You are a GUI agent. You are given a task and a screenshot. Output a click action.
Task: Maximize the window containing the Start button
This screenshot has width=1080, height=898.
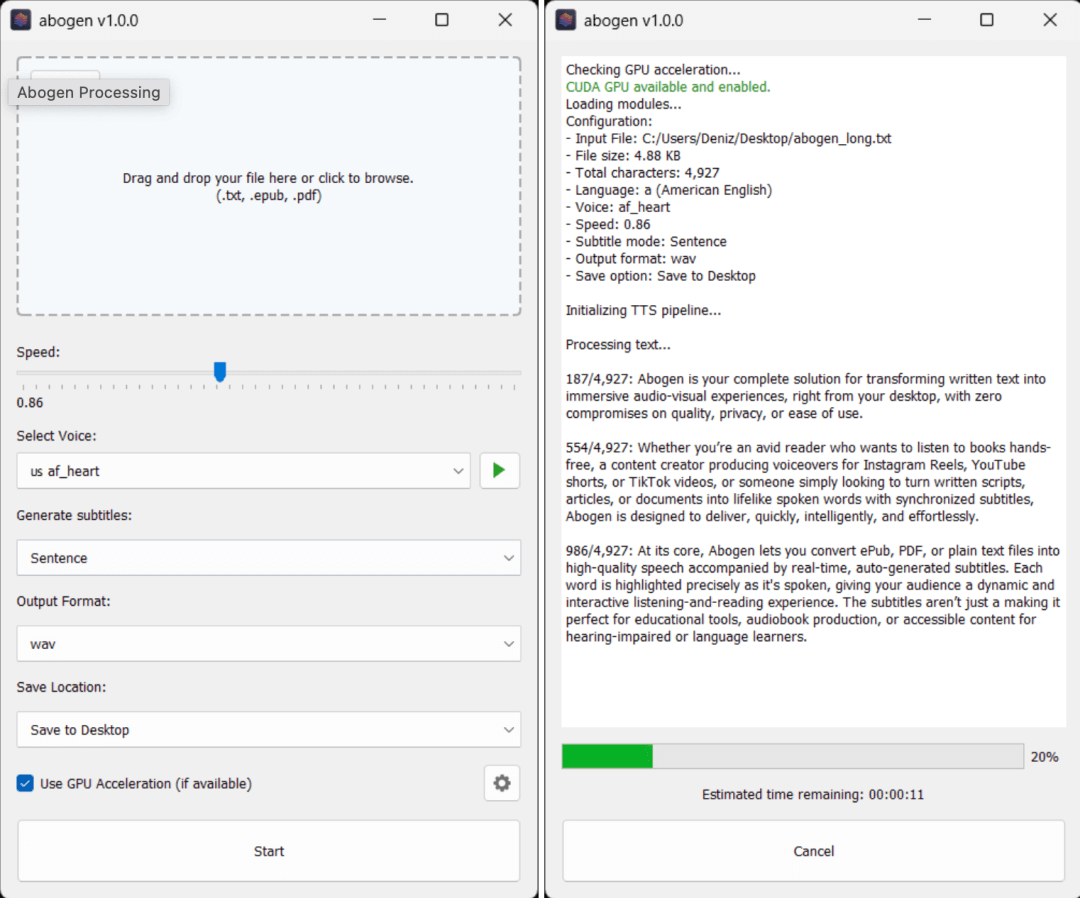442,20
